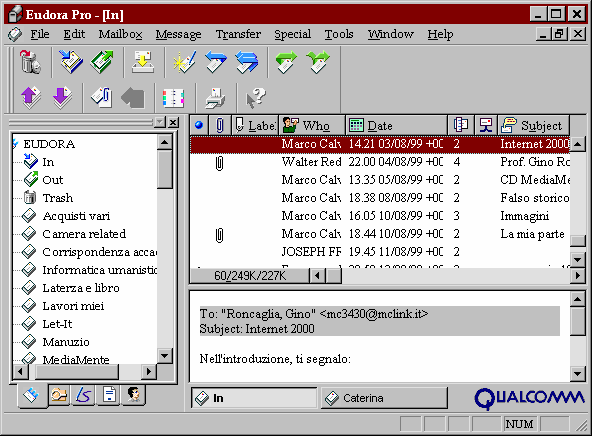This screenshot has height=436, width=592.
Task: Switch to the In window button
Action: pyautogui.click(x=254, y=398)
